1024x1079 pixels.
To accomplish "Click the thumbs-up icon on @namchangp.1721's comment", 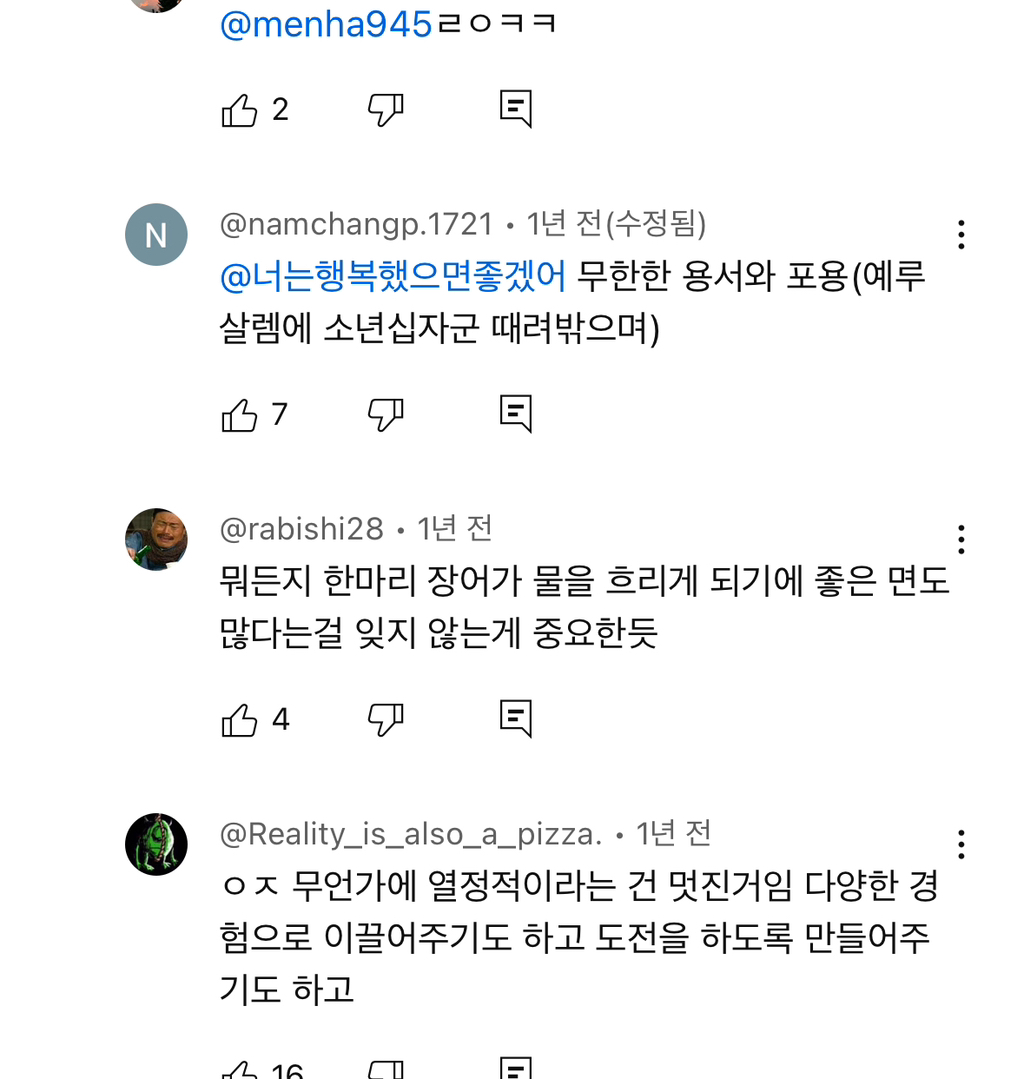I will pos(239,414).
